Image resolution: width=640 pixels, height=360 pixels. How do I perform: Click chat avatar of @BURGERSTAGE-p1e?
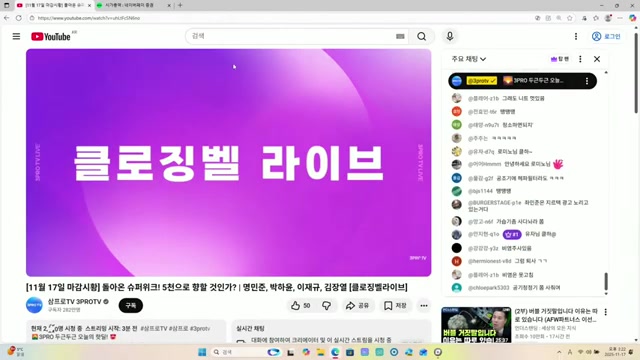point(456,204)
